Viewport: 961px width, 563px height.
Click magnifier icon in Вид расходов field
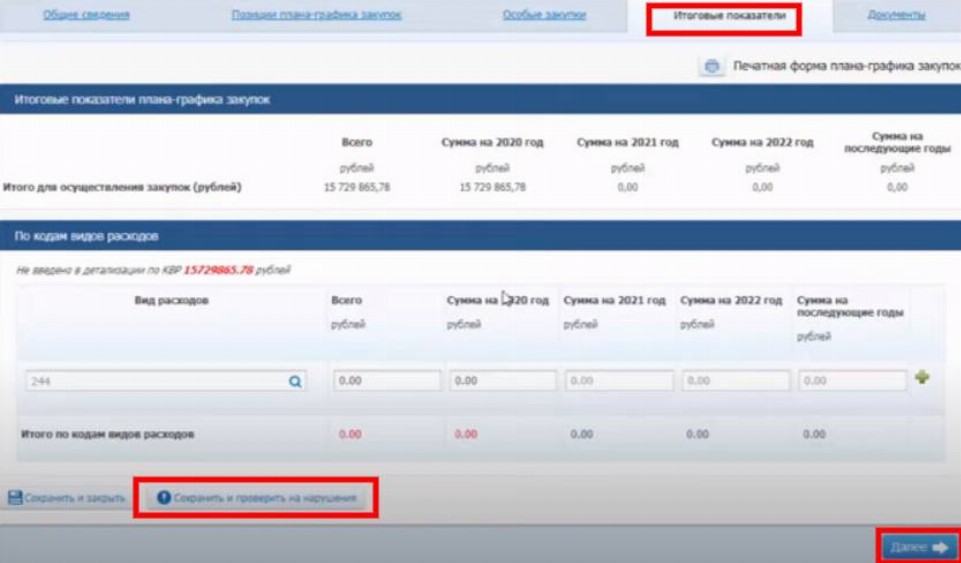tap(295, 381)
